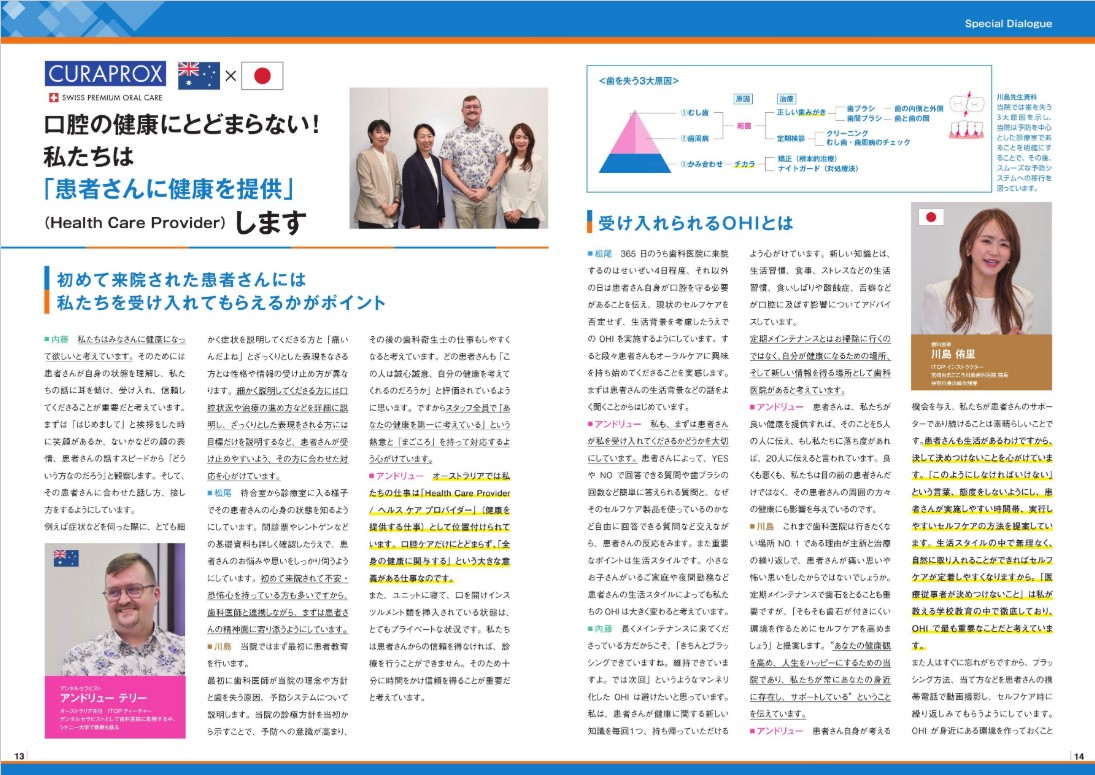Click the "歯を失う3大原因" diagram title
Image resolution: width=1095 pixels, height=775 pixels.
640,78
